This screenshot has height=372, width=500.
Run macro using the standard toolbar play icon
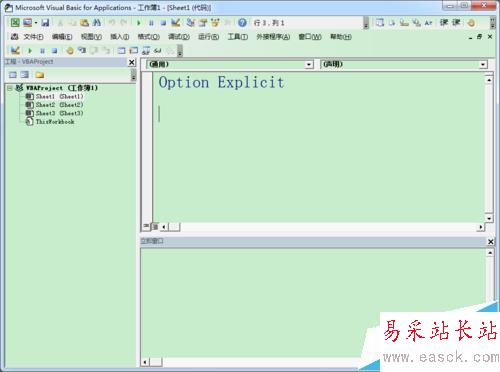pyautogui.click(x=139, y=23)
